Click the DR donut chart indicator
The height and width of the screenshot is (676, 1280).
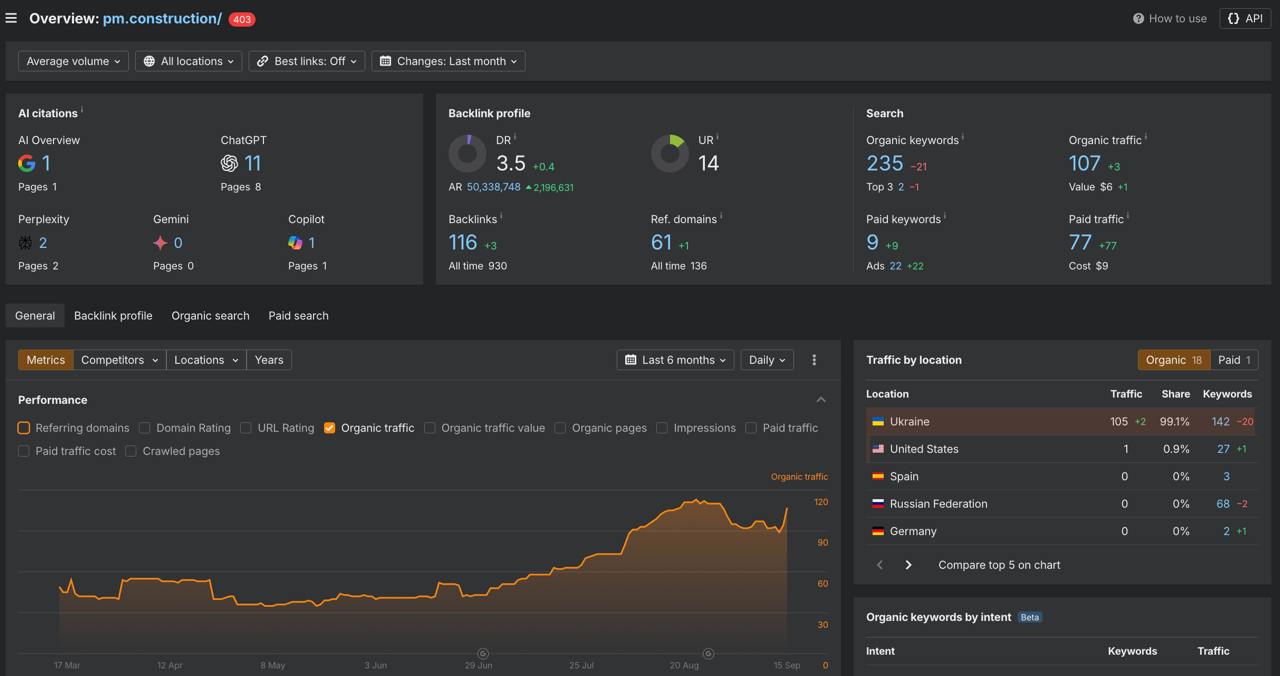point(467,154)
